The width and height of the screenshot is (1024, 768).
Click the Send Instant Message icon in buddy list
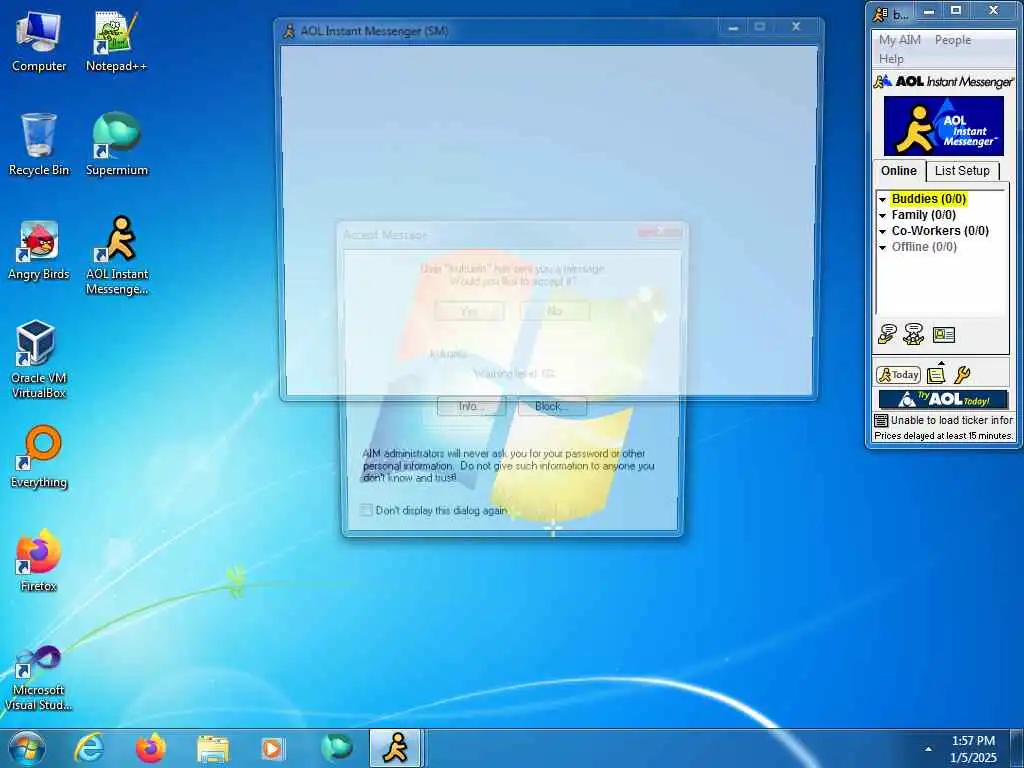887,334
